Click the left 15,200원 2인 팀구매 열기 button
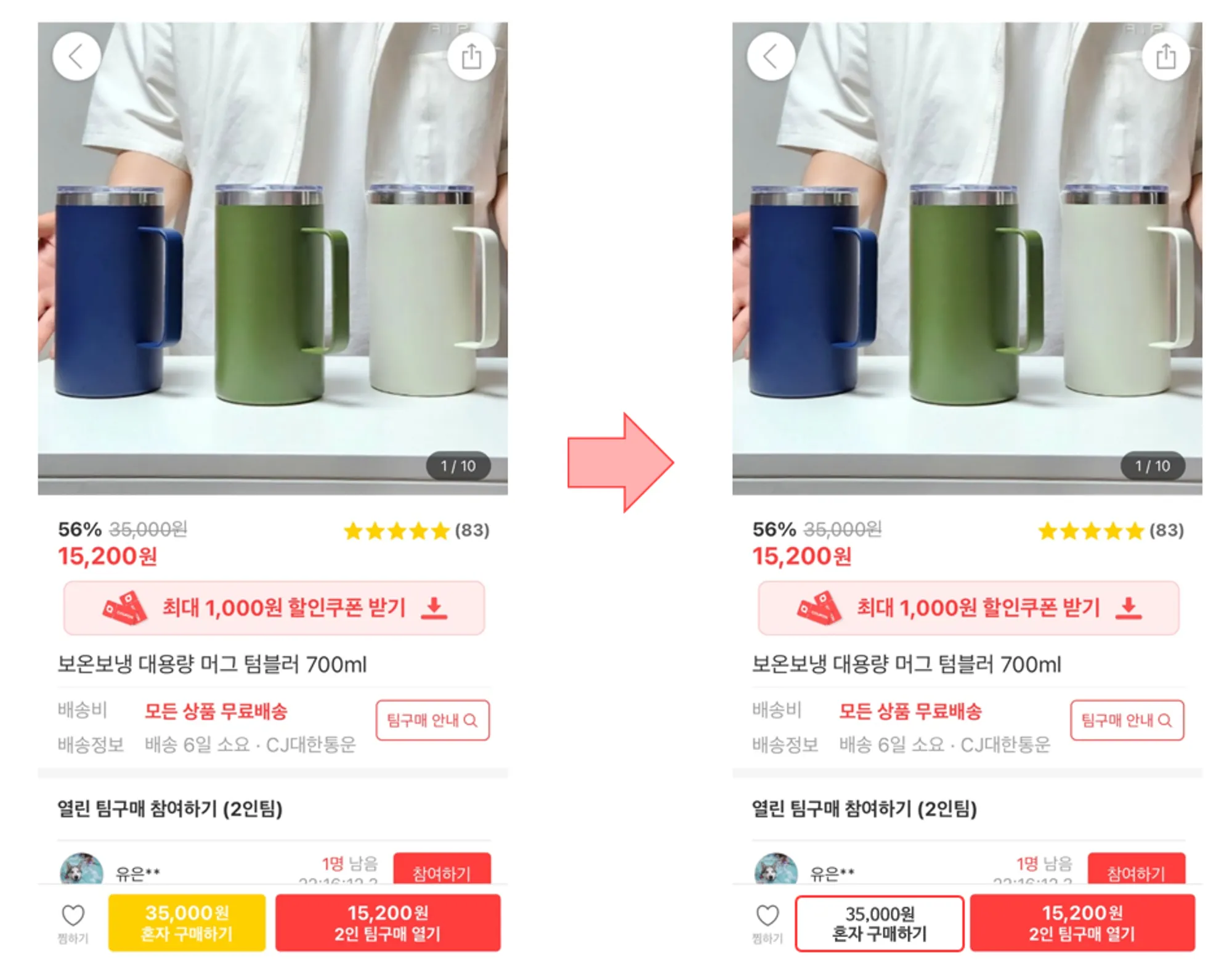The height and width of the screenshot is (978, 1232). [x=387, y=923]
